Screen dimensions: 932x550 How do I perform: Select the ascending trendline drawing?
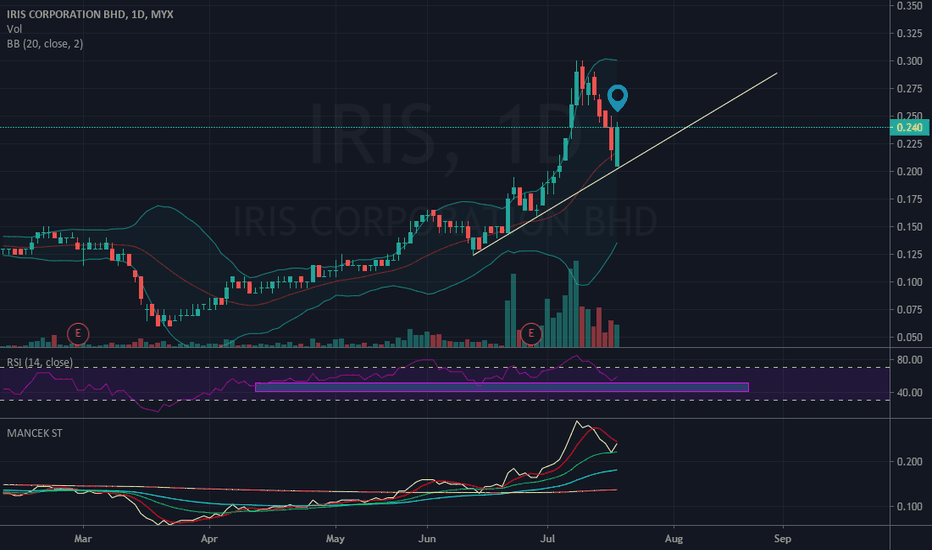coord(625,164)
